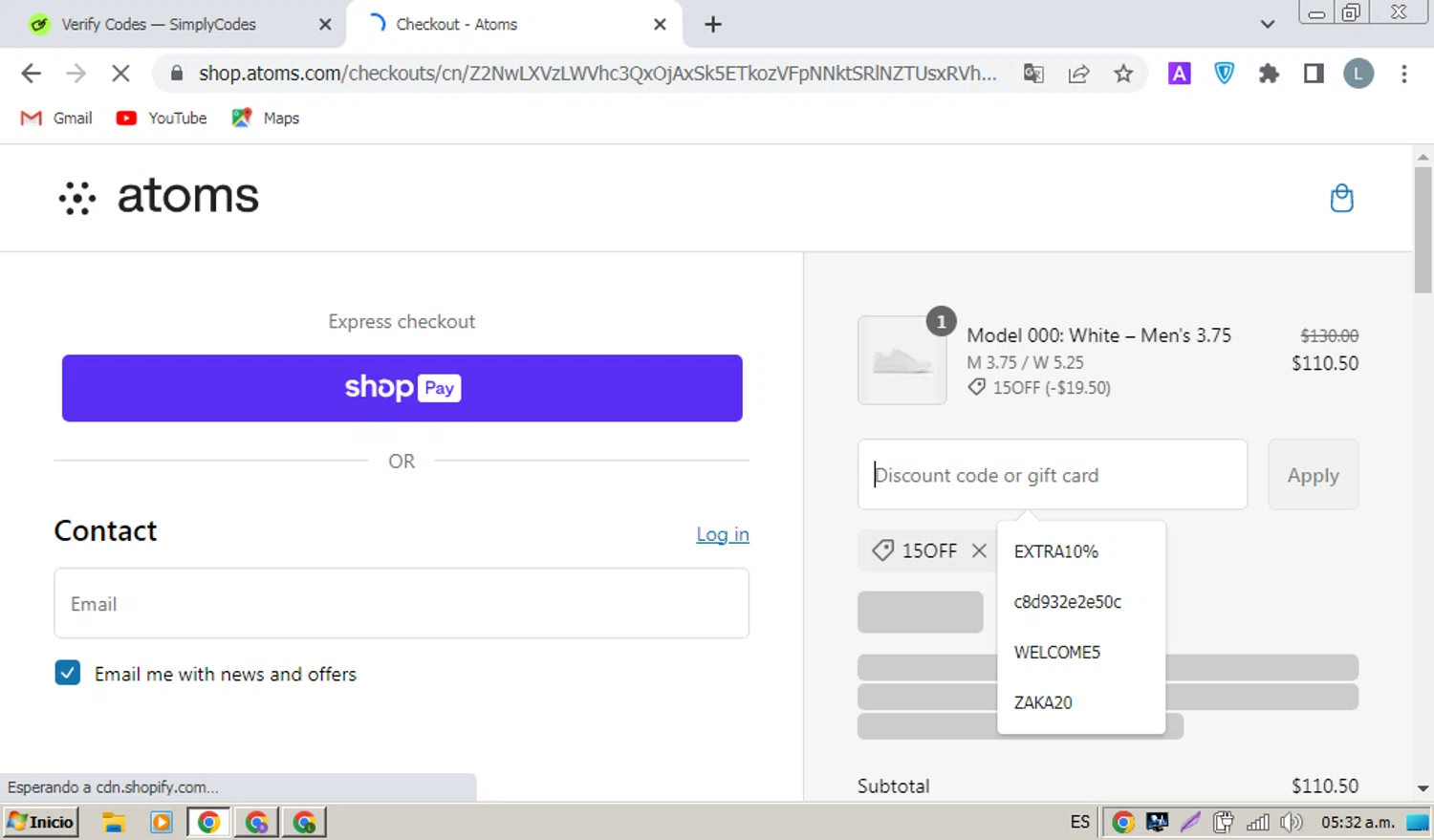Open the blue shield extension
The width and height of the screenshot is (1434, 840).
(1224, 74)
